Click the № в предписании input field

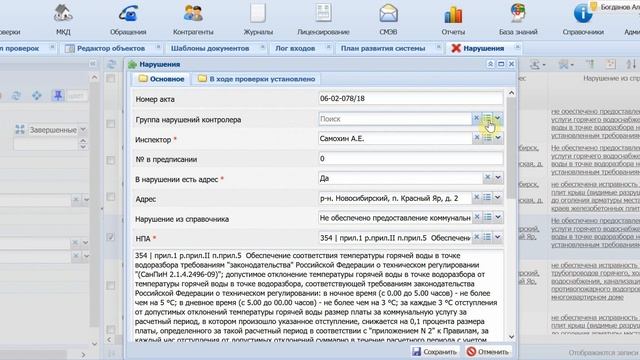410,158
